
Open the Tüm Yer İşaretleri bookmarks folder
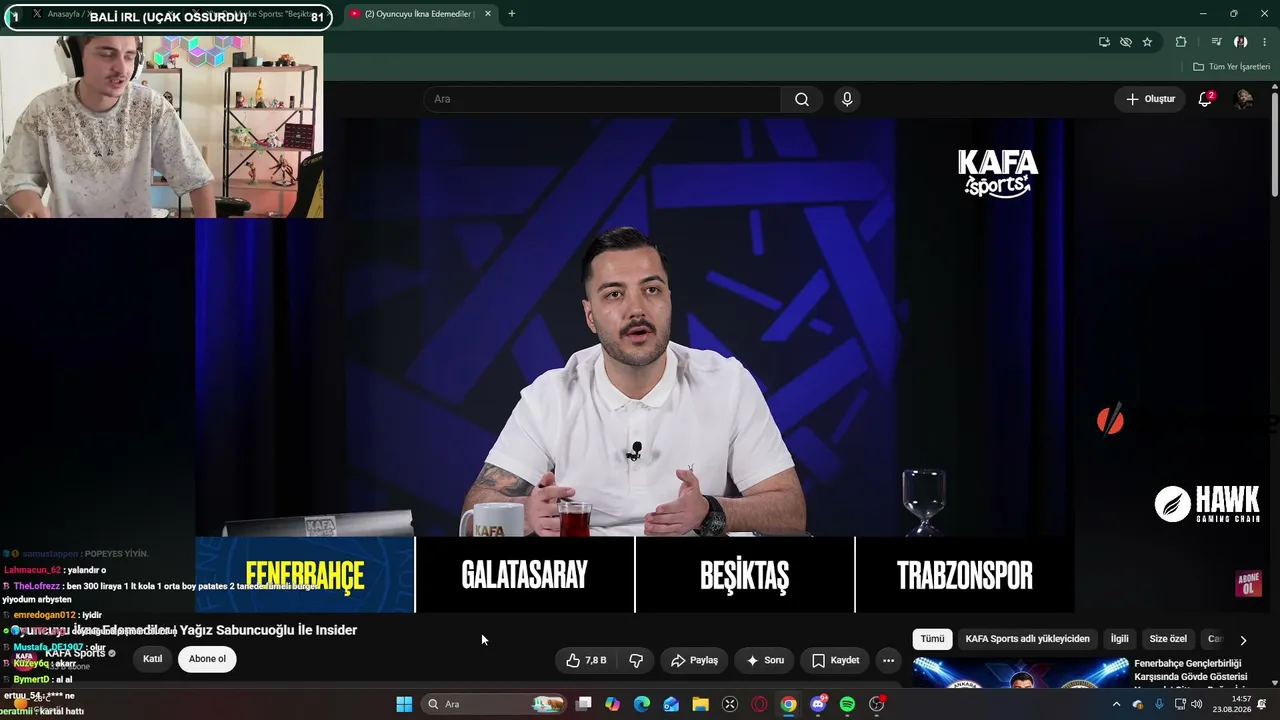(1231, 67)
